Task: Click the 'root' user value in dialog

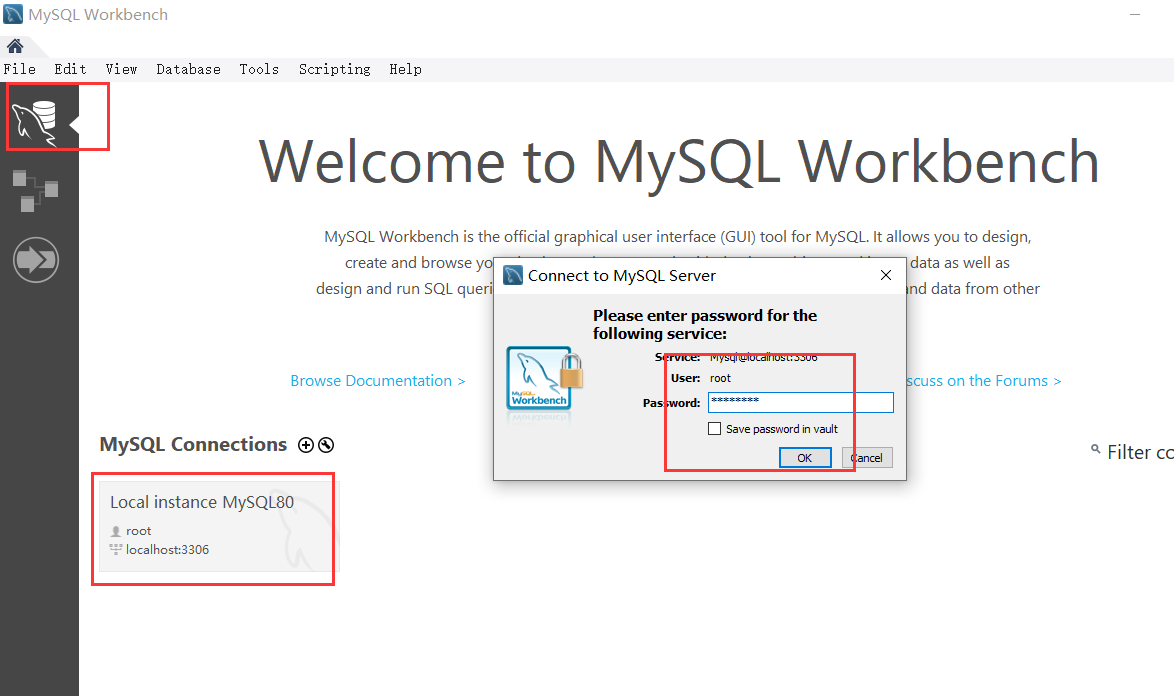Action: [720, 379]
